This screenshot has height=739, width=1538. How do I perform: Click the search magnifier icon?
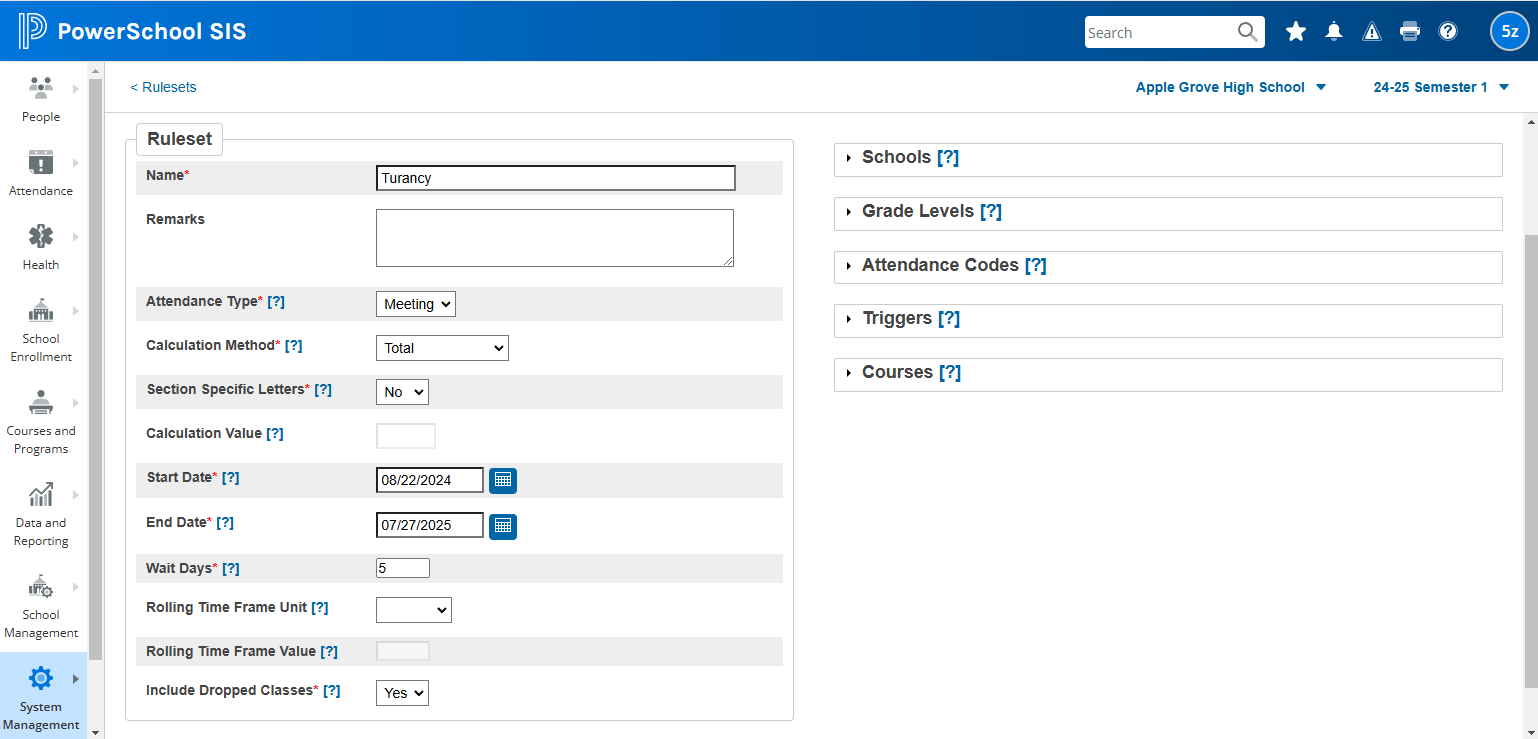click(1247, 32)
